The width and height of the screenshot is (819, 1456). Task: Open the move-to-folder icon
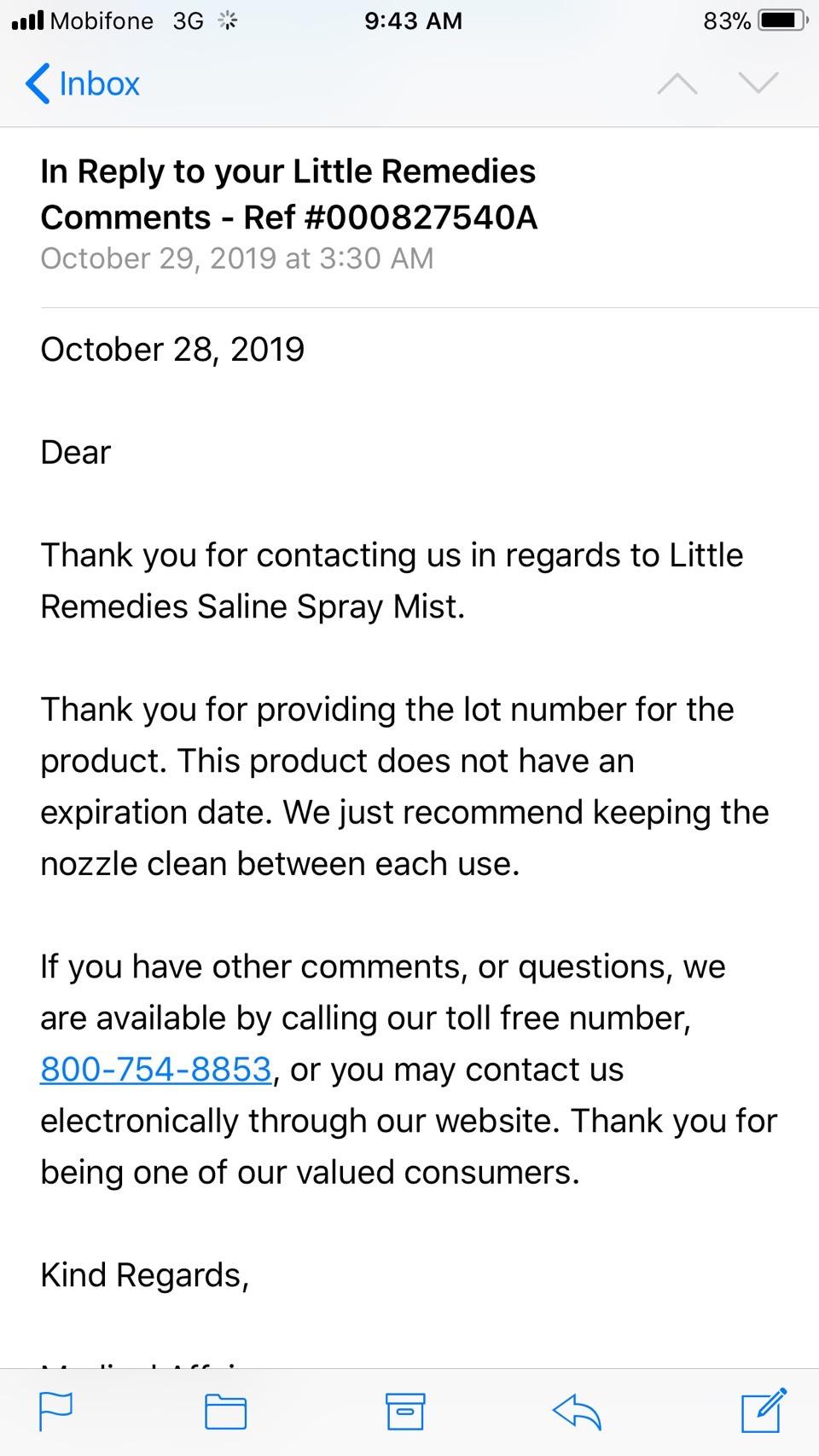point(226,1412)
